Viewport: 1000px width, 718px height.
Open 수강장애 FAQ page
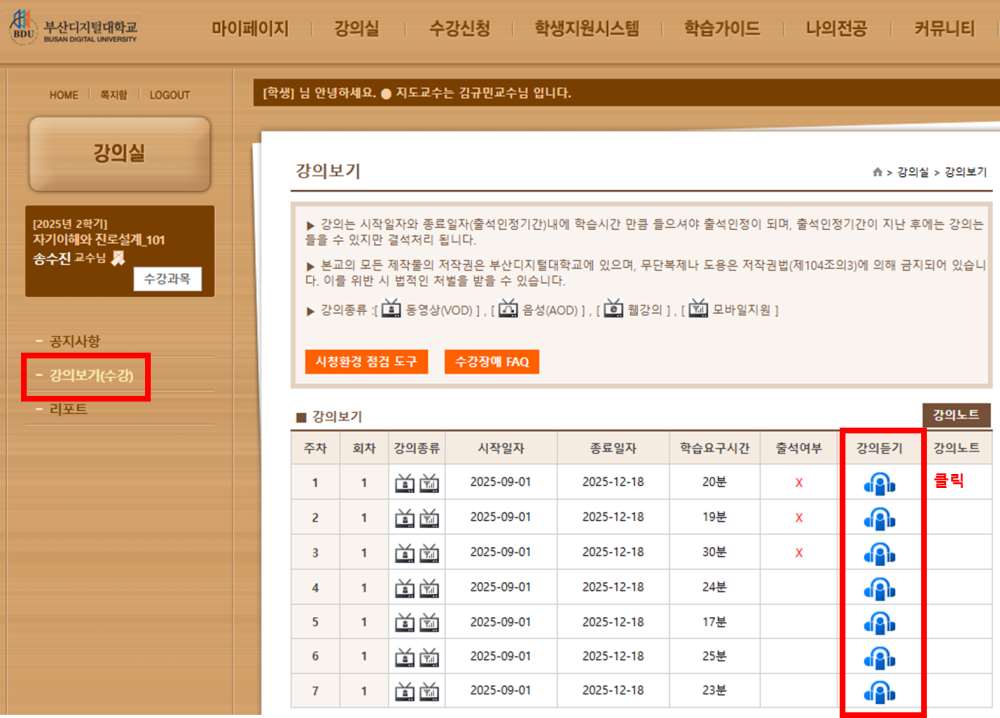pos(491,362)
